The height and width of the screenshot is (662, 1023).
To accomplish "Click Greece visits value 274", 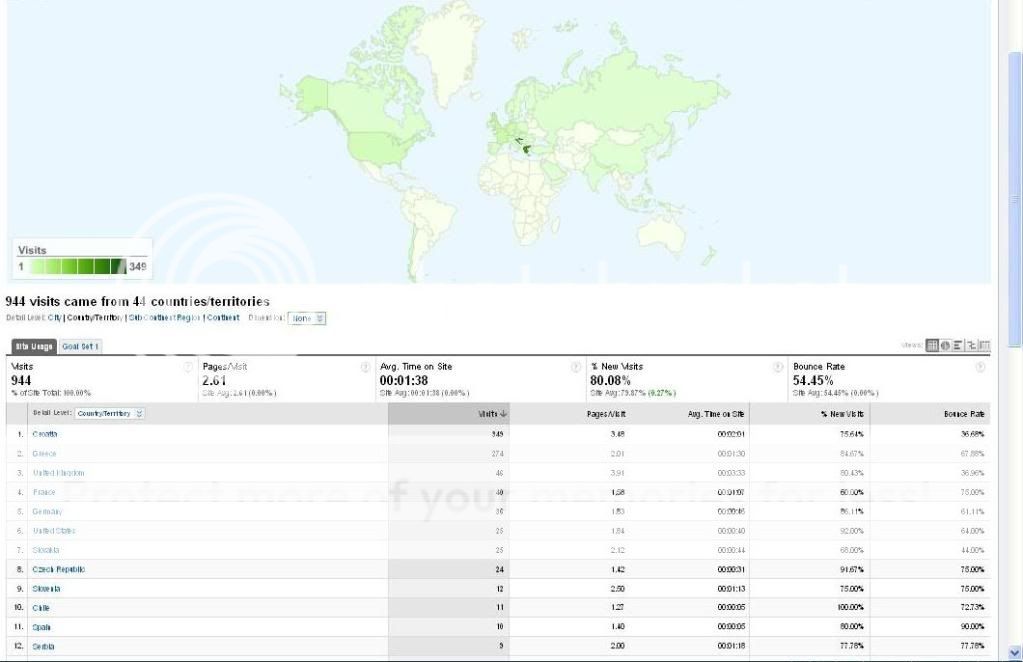I will (498, 453).
